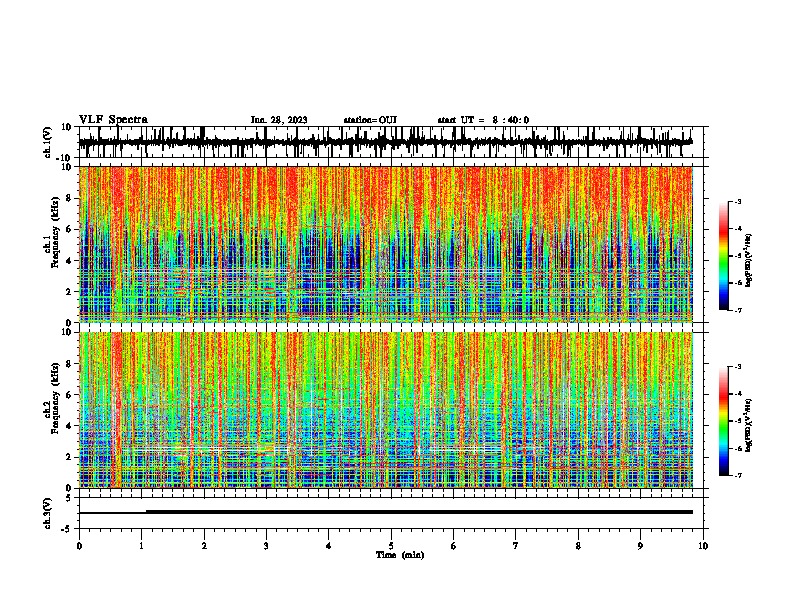Click the ch.2 spectrogram color scale bar

coord(724,421)
